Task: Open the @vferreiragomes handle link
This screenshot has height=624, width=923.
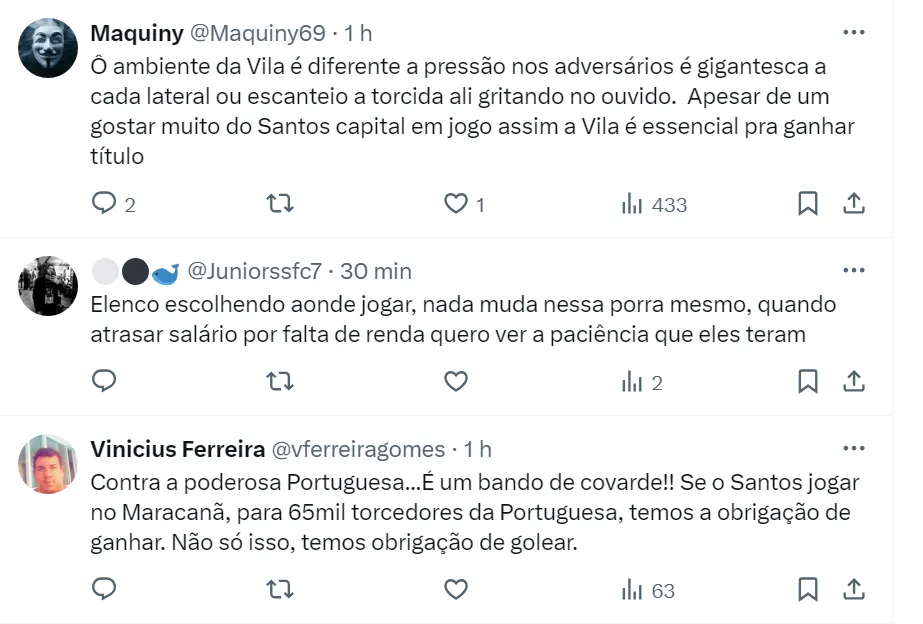Action: [x=357, y=449]
